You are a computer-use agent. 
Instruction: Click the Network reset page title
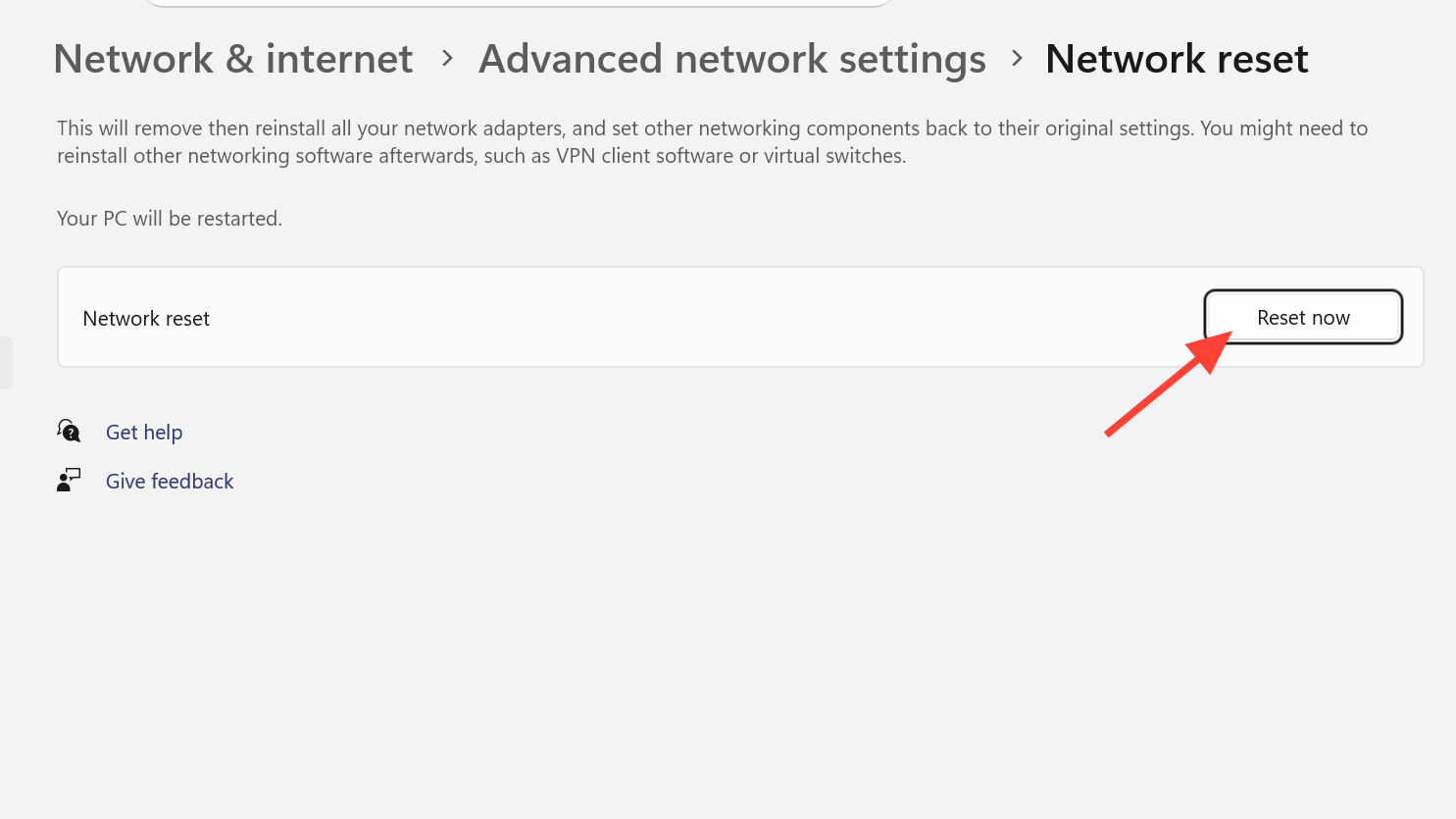[x=1177, y=59]
